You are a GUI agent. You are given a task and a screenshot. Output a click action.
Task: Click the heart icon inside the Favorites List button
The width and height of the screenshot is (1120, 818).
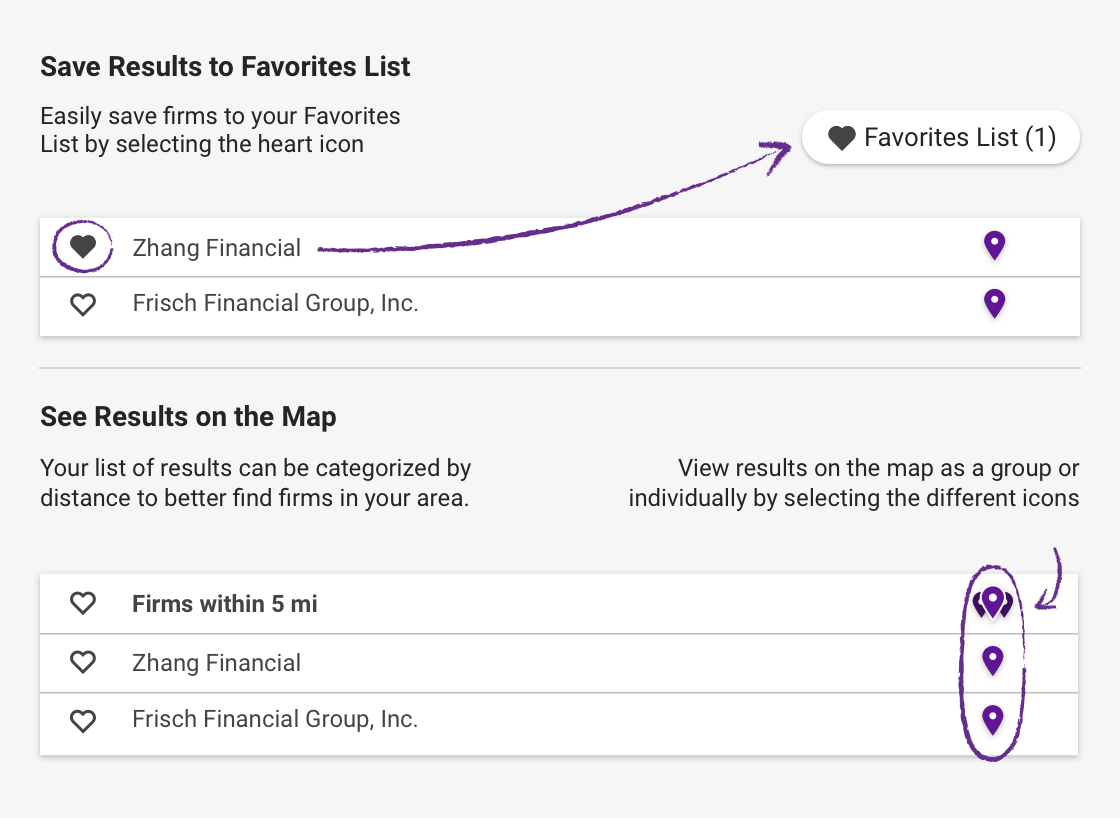pyautogui.click(x=841, y=138)
